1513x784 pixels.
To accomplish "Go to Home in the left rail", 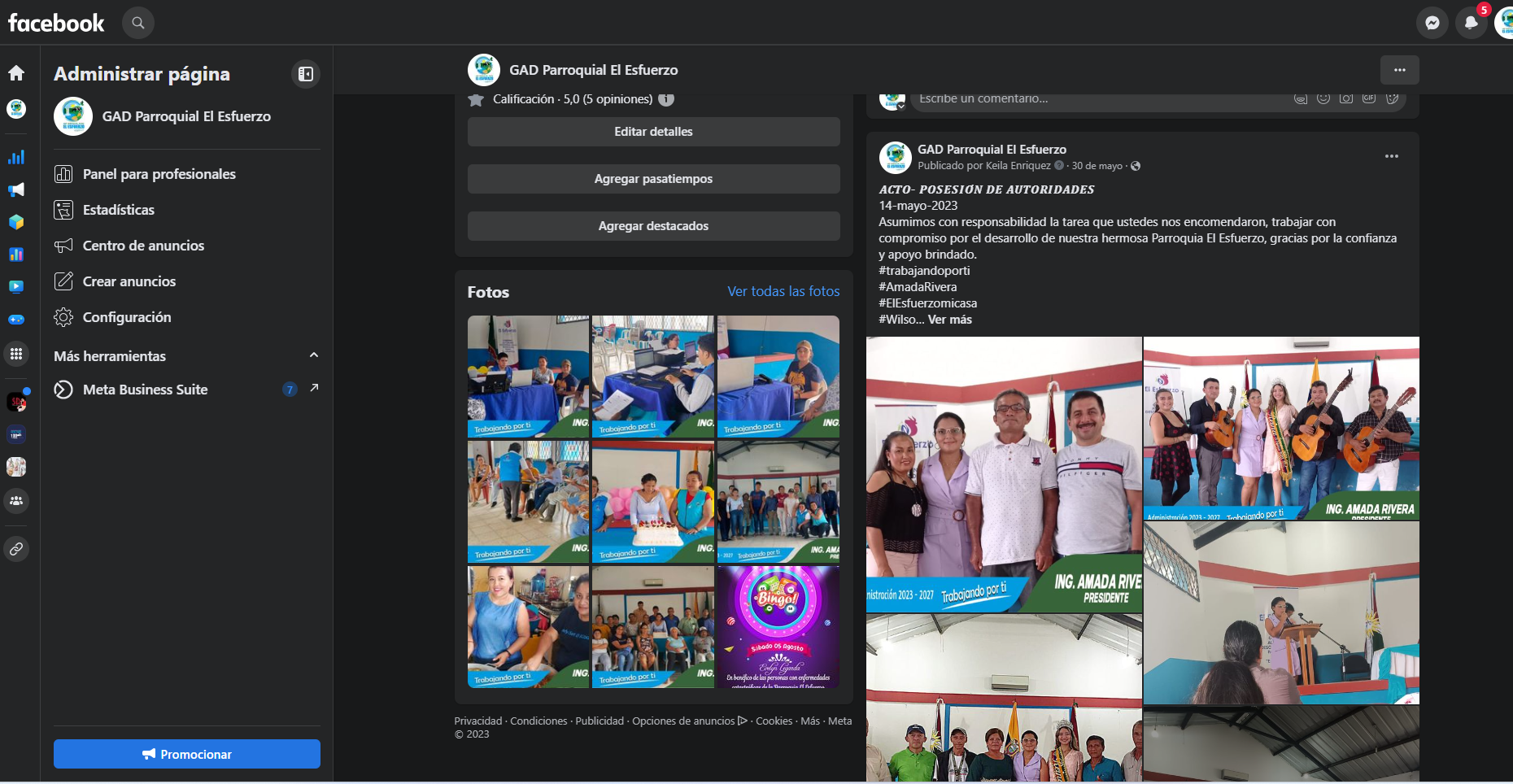I will [x=16, y=73].
